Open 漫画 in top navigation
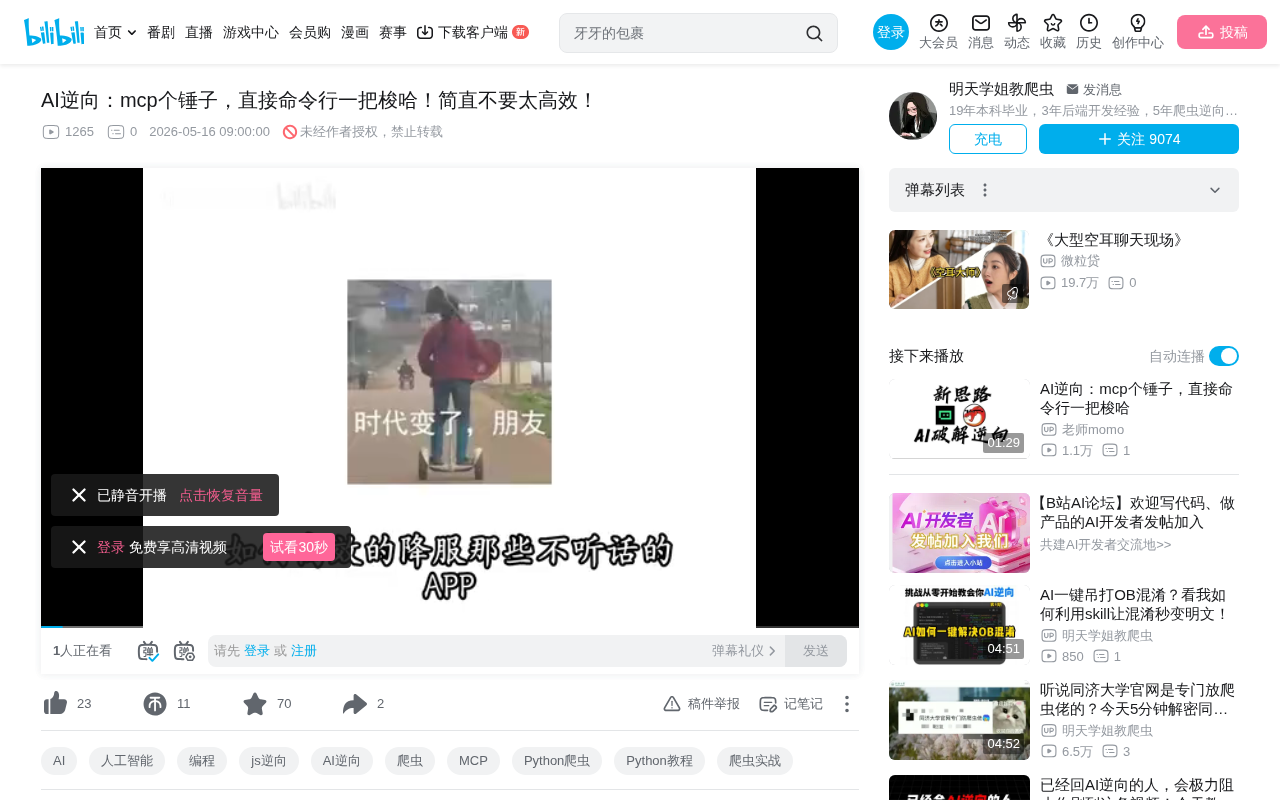This screenshot has width=1280, height=800. pos(355,32)
